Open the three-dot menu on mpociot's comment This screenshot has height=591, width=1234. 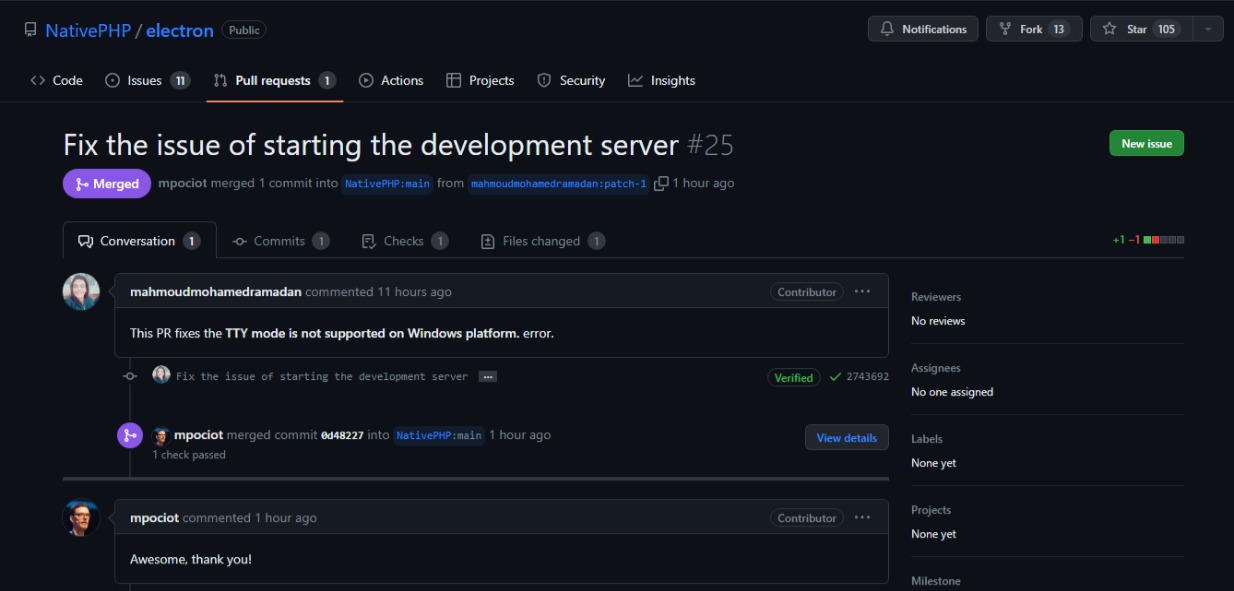point(863,518)
